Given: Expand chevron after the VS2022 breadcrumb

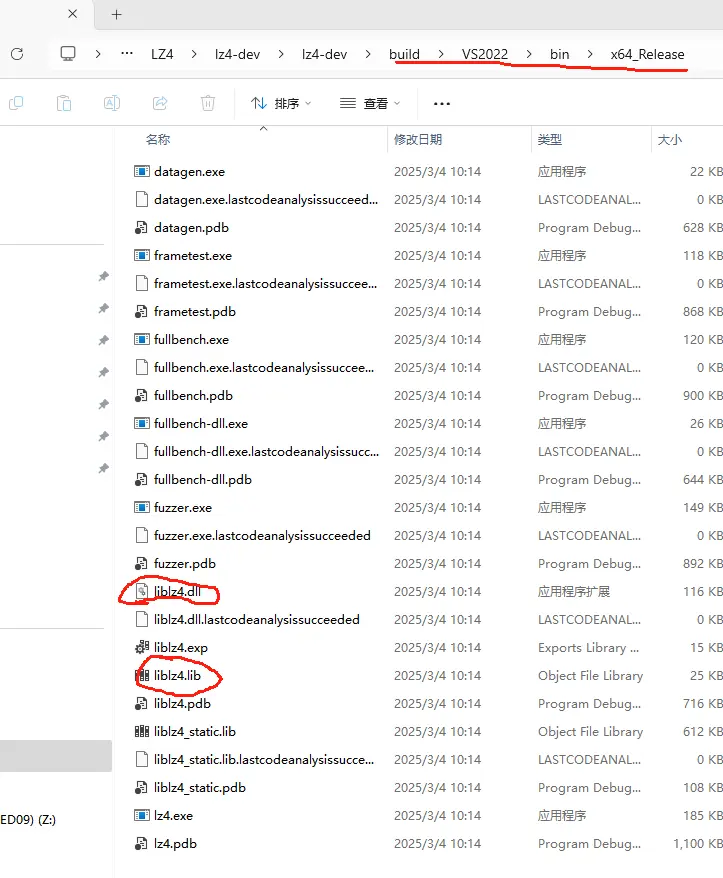Looking at the screenshot, I should 529,54.
